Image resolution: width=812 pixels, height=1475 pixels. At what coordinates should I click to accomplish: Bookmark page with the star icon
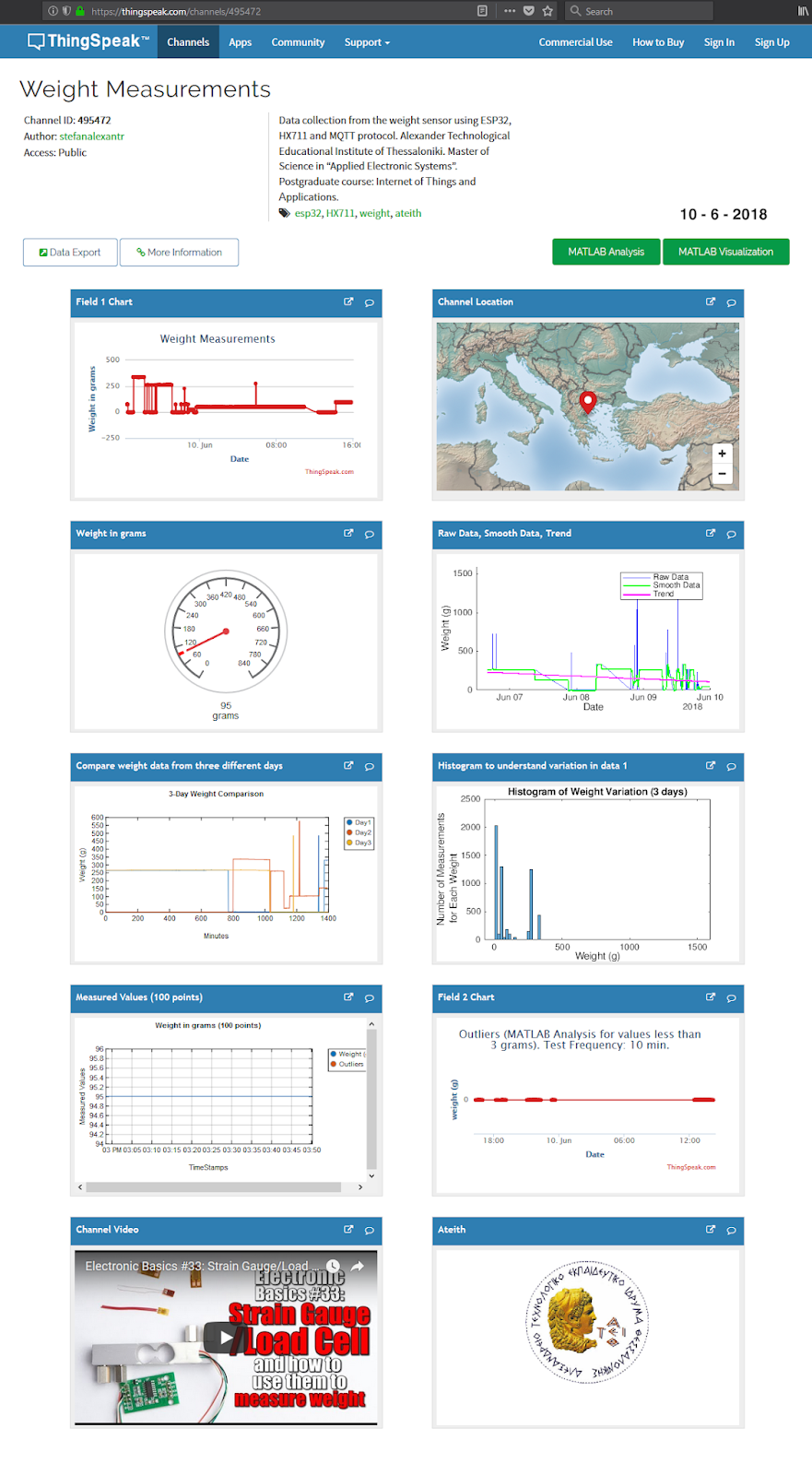coord(547,11)
